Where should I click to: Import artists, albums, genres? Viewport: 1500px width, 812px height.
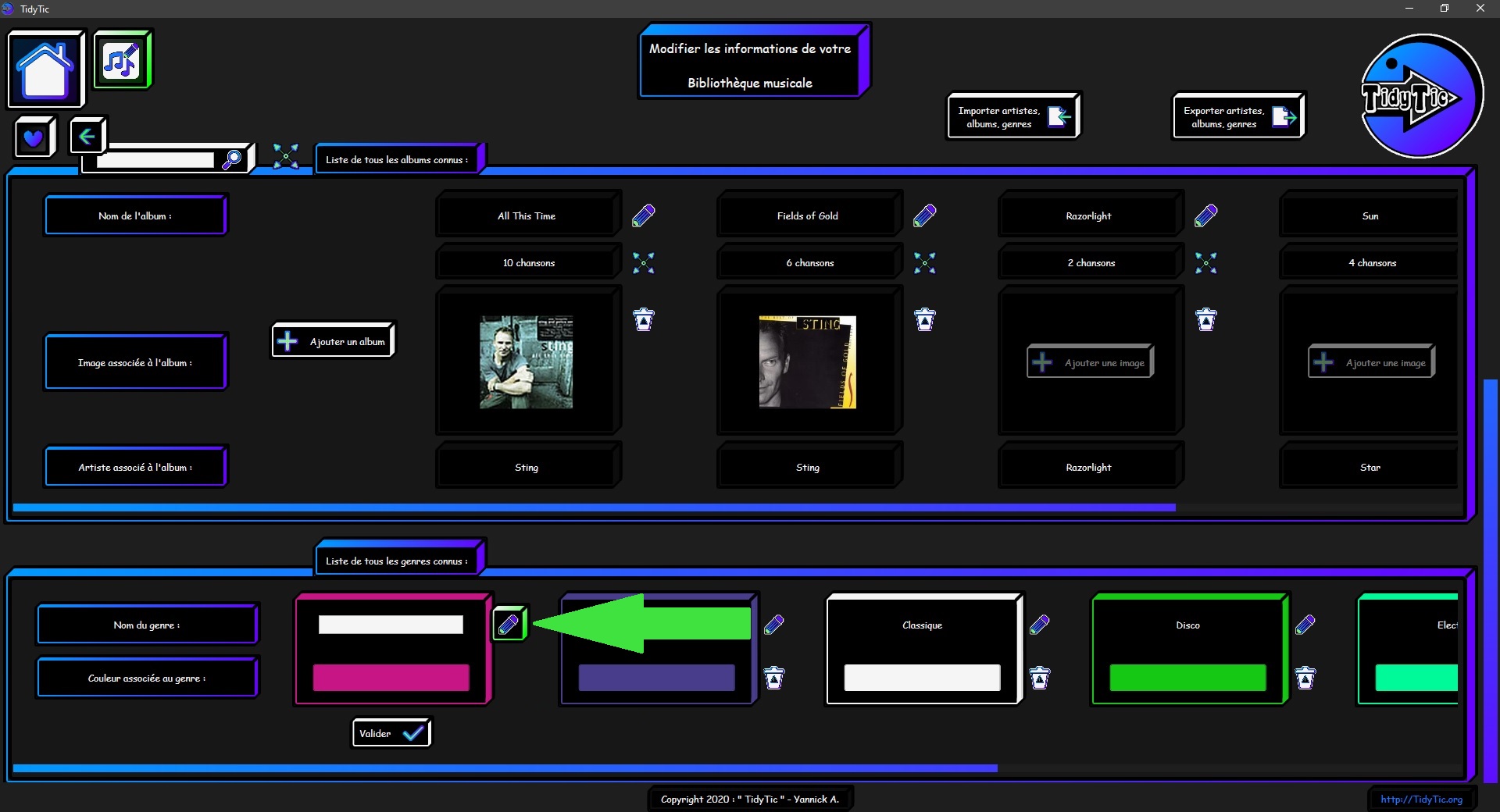[x=1013, y=117]
